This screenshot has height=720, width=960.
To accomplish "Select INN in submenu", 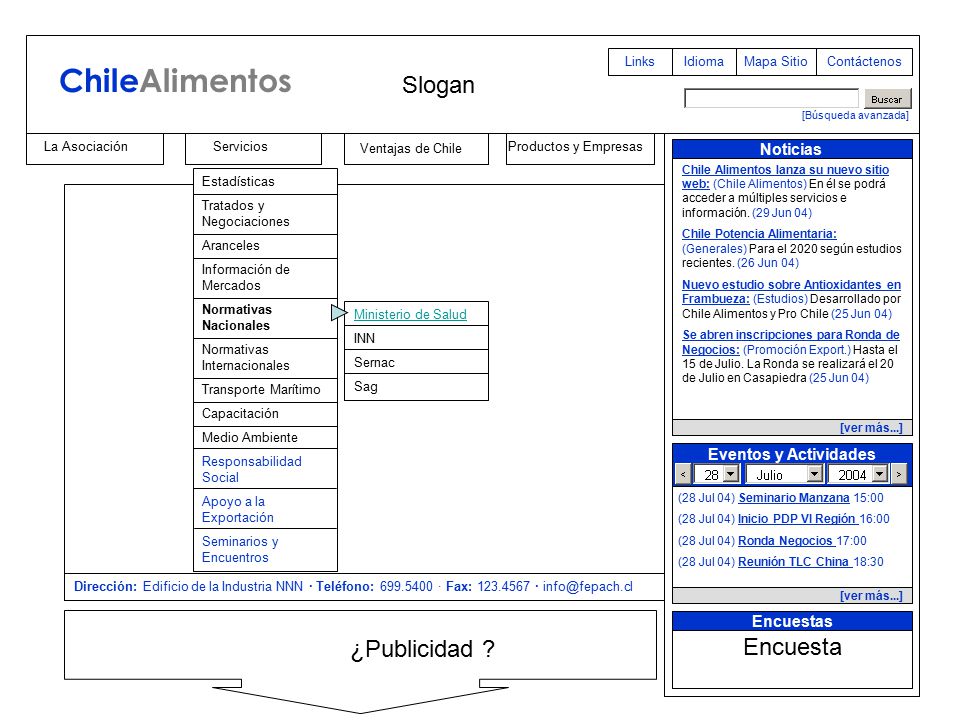I will [416, 338].
